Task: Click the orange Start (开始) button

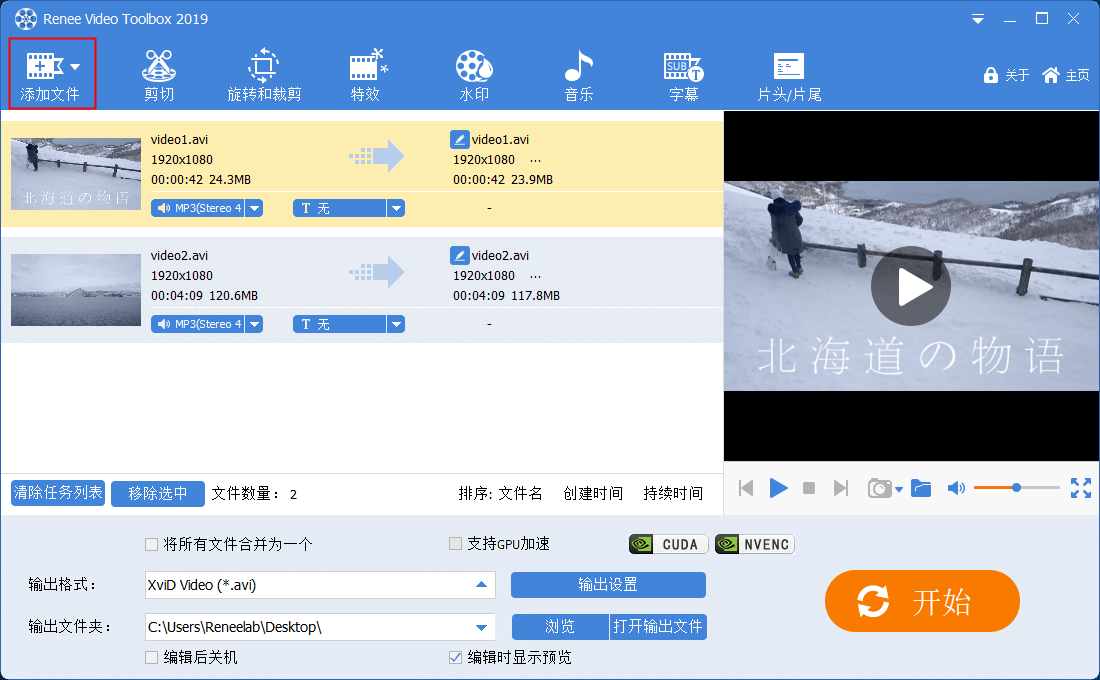Action: [922, 602]
